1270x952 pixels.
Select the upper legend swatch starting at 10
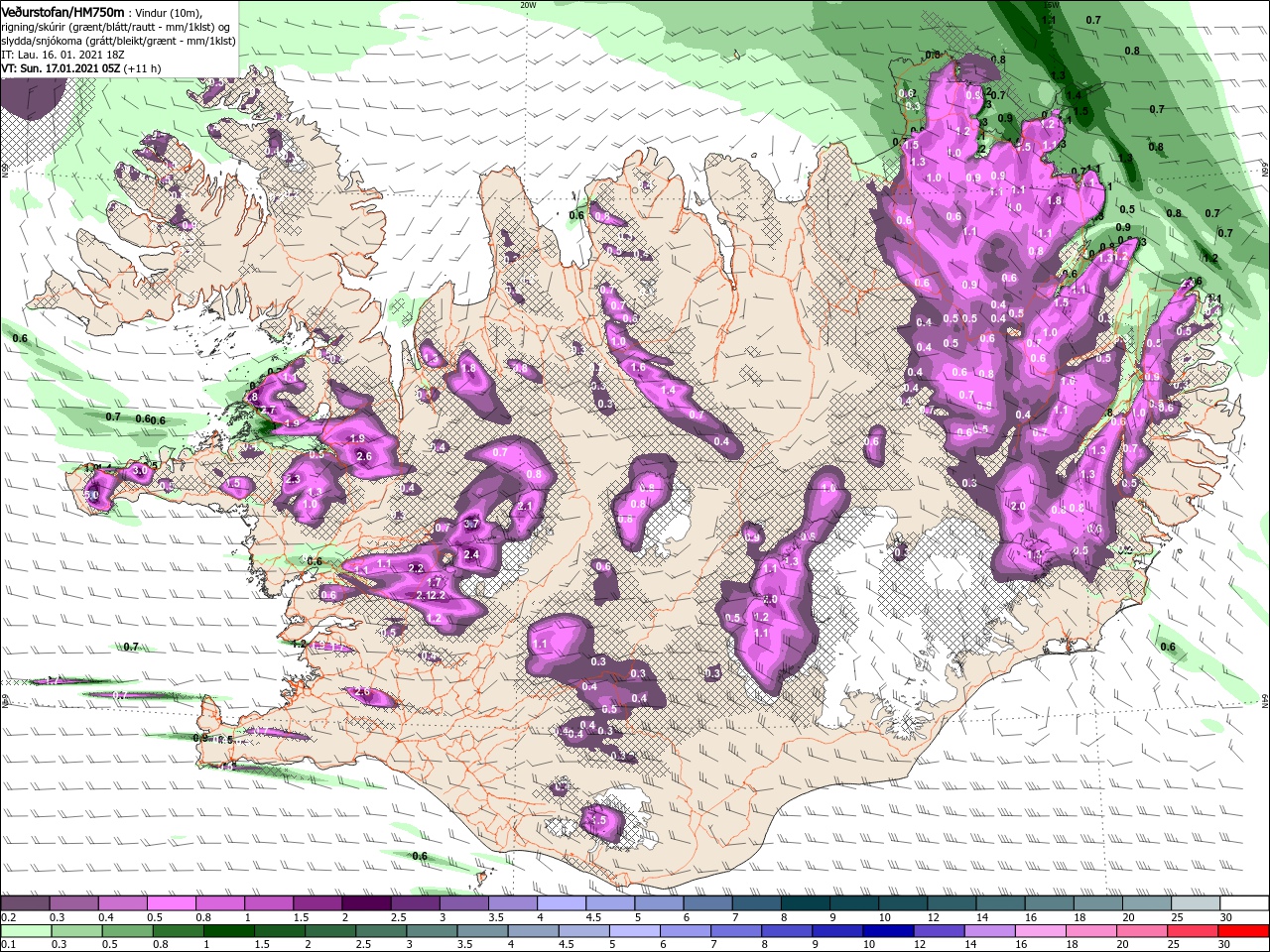point(903,903)
